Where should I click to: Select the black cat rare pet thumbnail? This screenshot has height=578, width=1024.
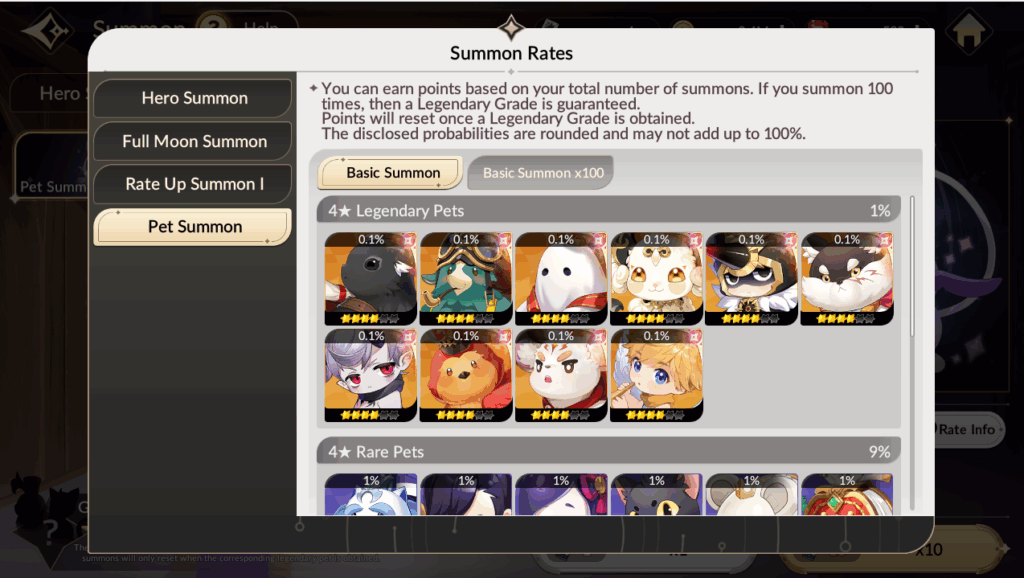tap(656, 494)
